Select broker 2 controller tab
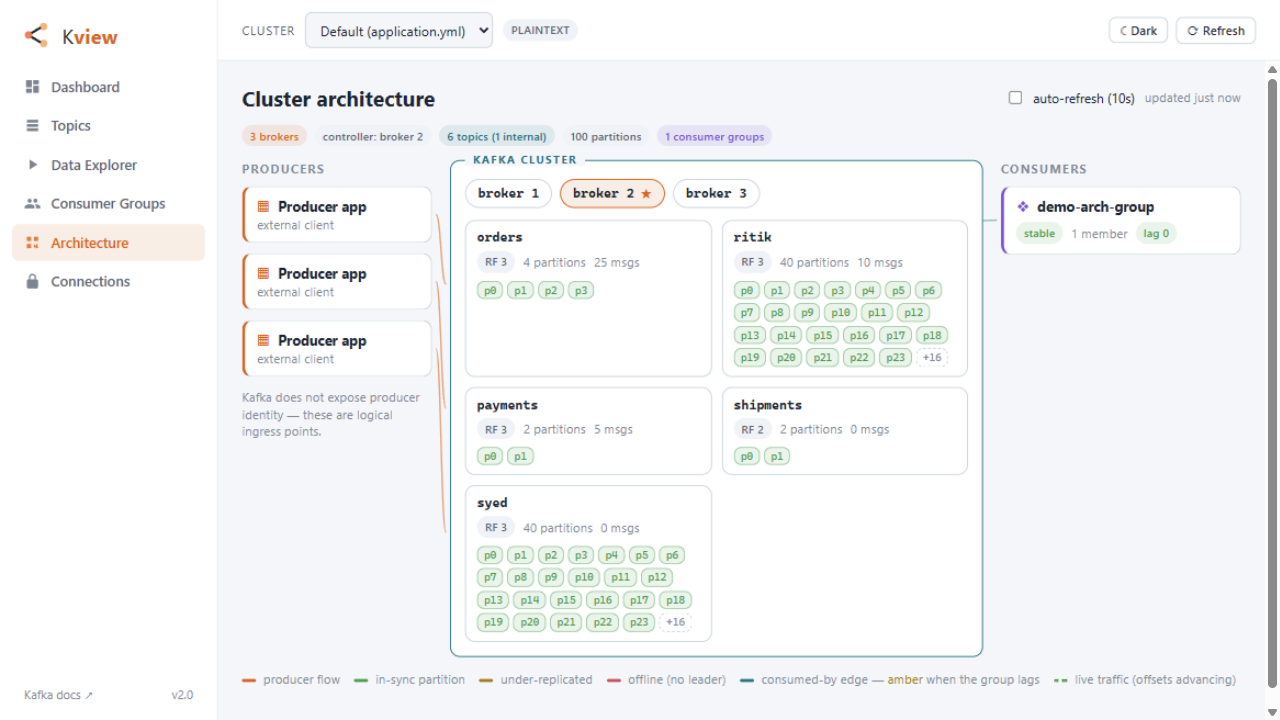Screen dimensions: 1280x720 point(612,194)
